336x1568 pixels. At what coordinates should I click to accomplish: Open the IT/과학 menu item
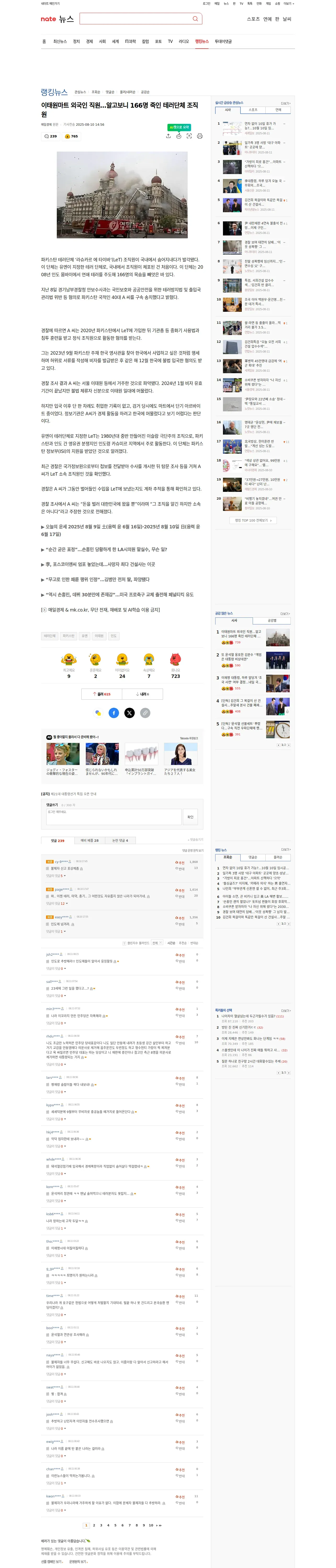pyautogui.click(x=131, y=41)
